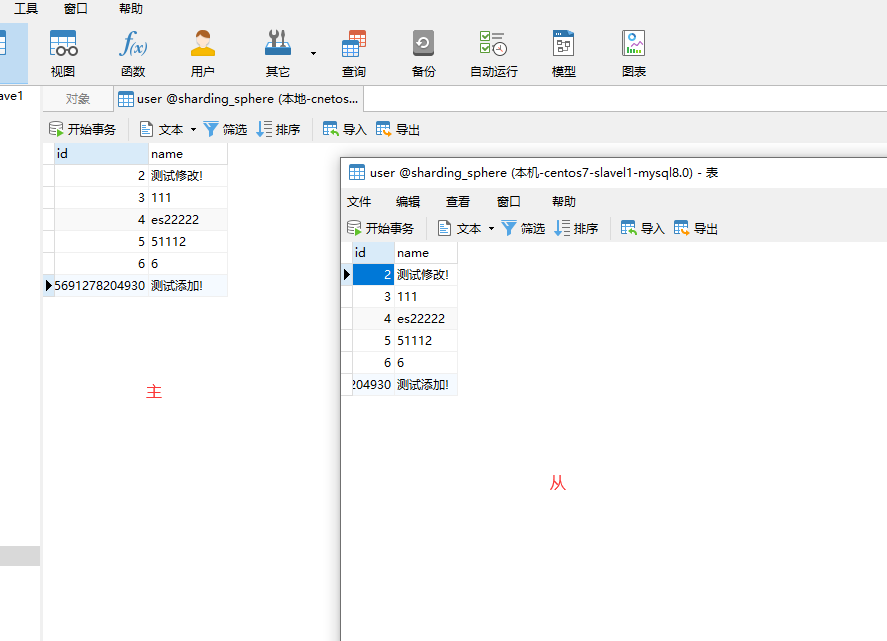Open 帮助 menu in slave window
This screenshot has height=641, width=887.
tap(563, 201)
